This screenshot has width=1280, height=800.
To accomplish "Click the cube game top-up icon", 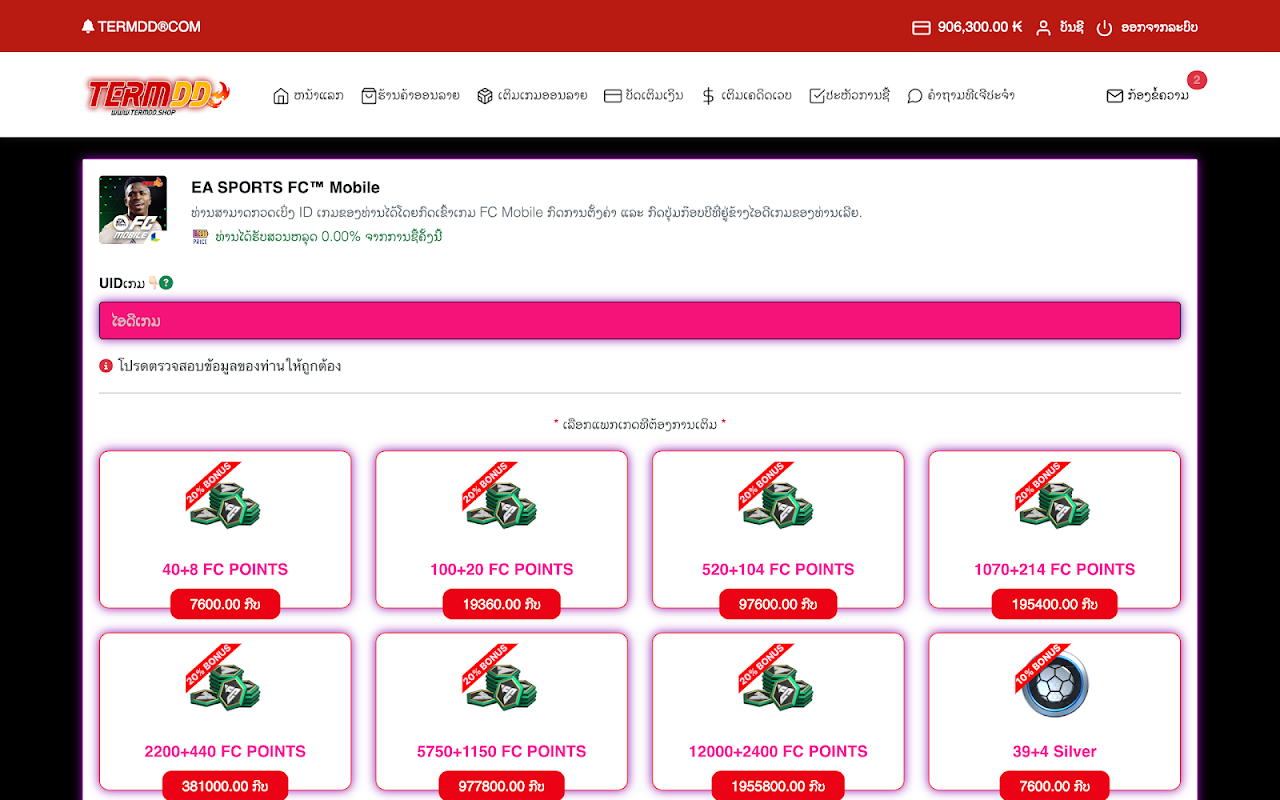I will pos(485,96).
